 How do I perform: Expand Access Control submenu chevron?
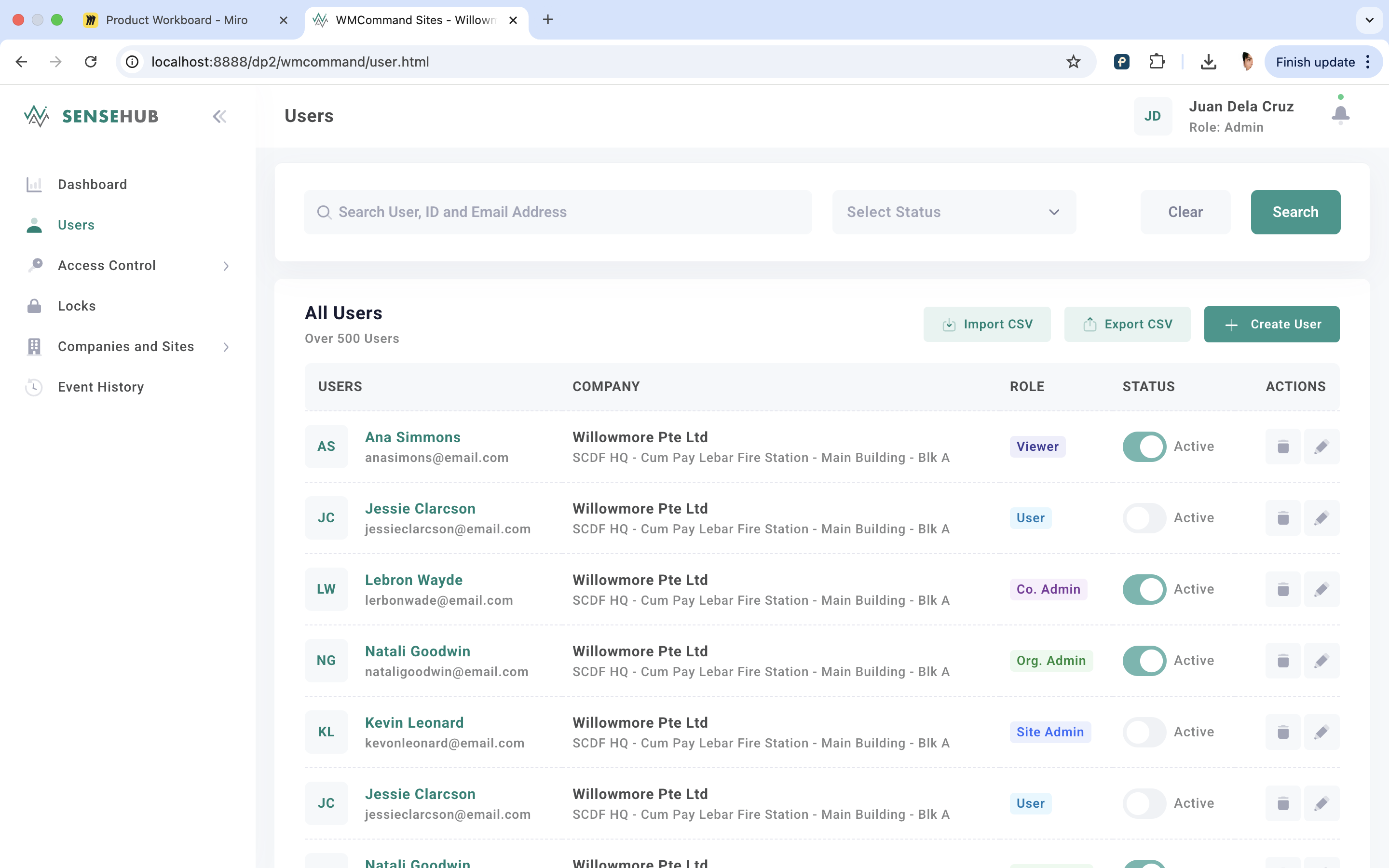pos(226,266)
